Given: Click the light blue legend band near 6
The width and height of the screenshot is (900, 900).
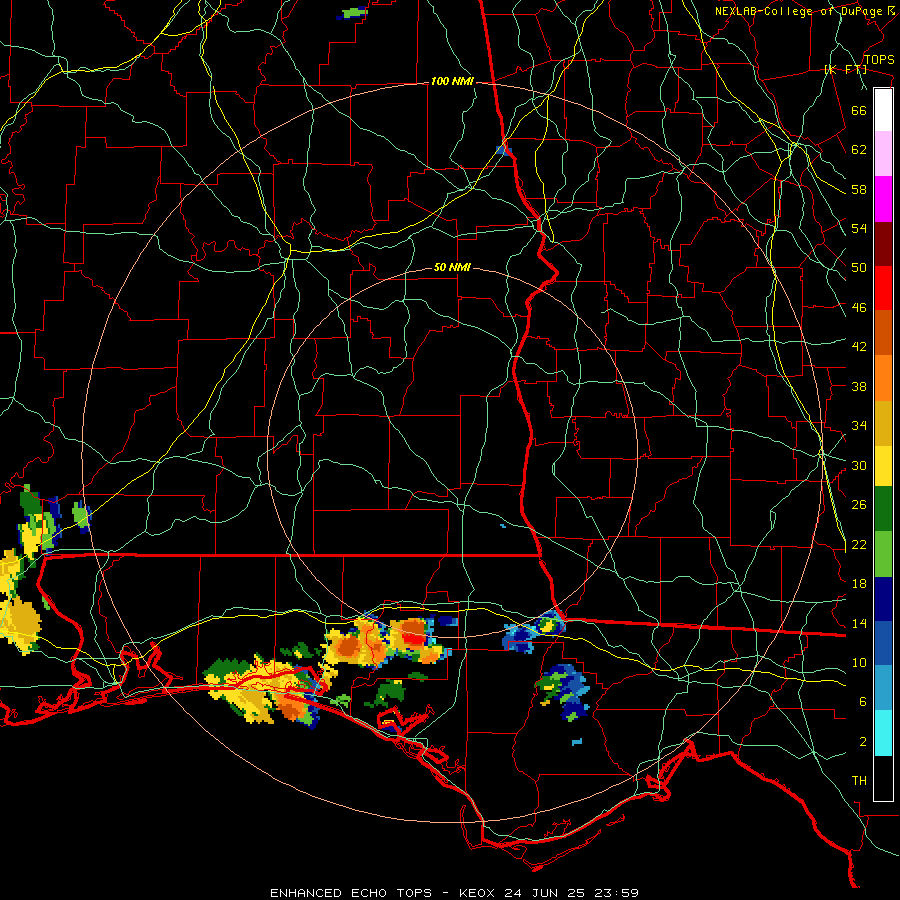Looking at the screenshot, I should point(883,688).
